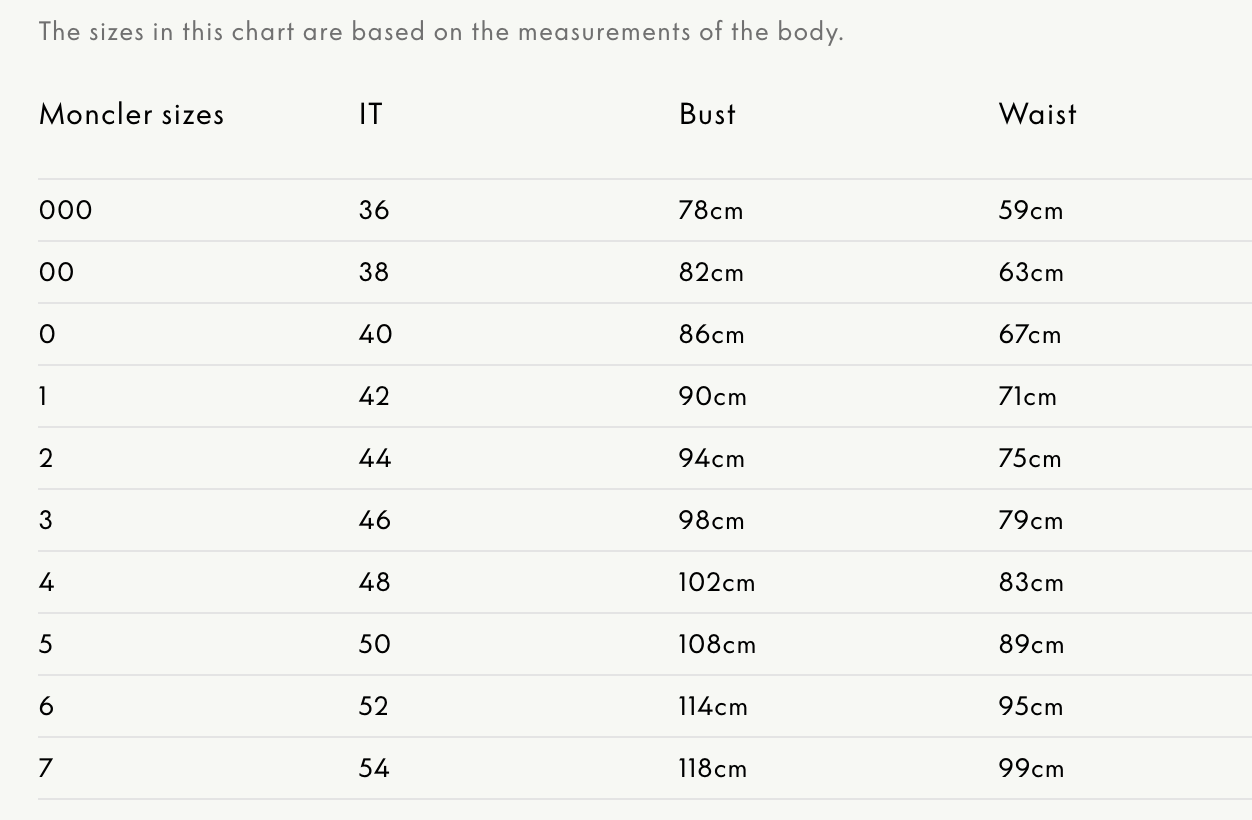Click the Moncler sizes column header

click(x=131, y=114)
